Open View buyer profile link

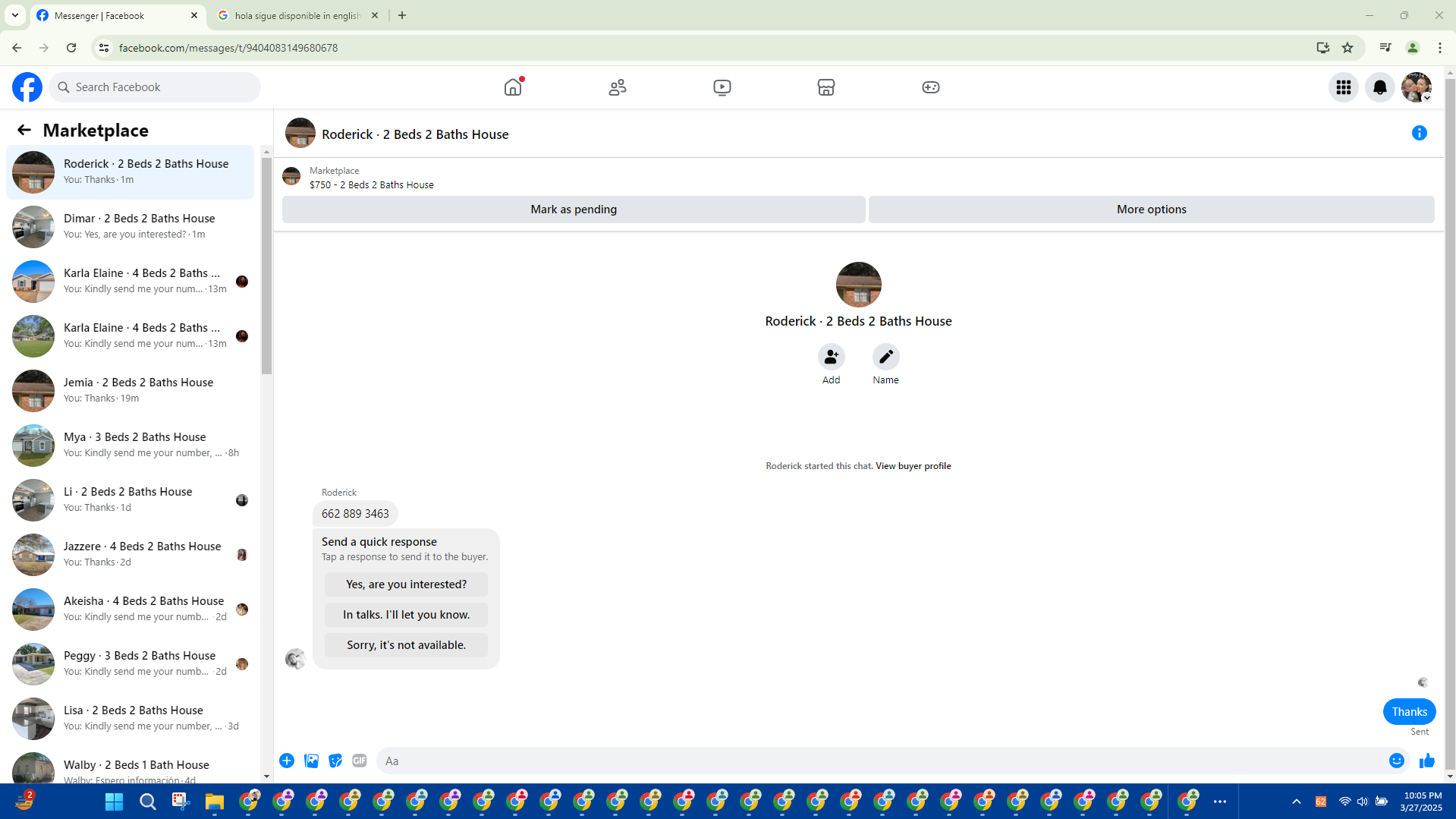tap(914, 466)
